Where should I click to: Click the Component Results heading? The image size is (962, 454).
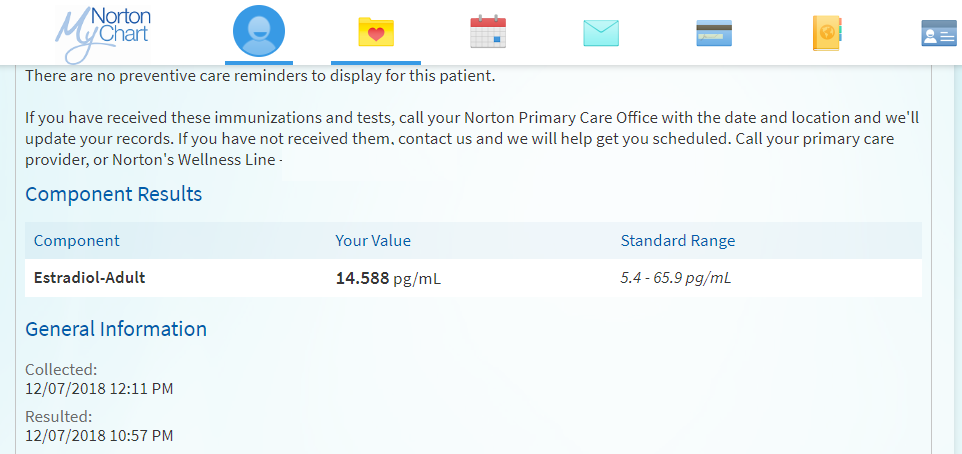113,194
